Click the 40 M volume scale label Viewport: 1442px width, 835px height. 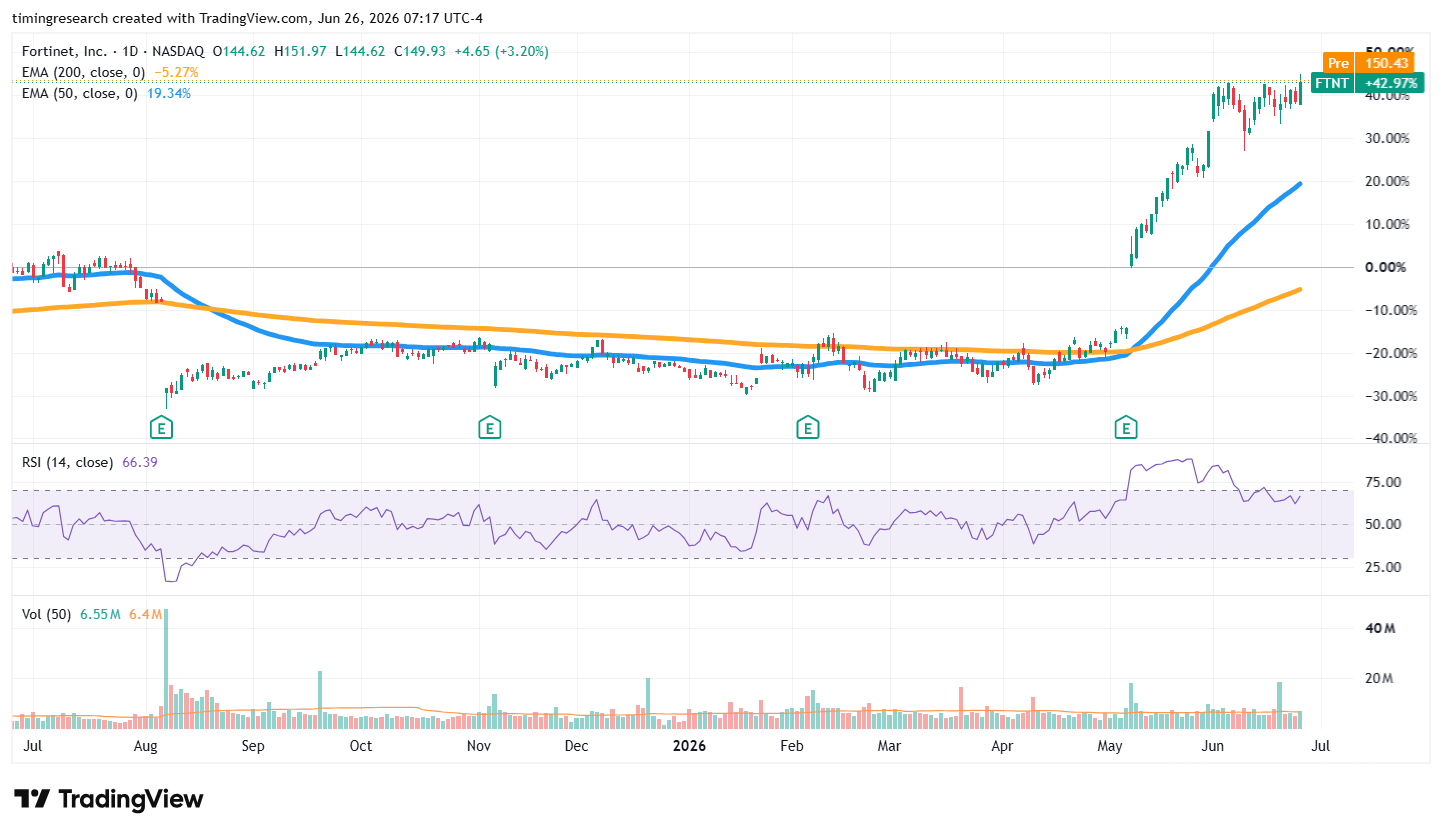(x=1380, y=628)
